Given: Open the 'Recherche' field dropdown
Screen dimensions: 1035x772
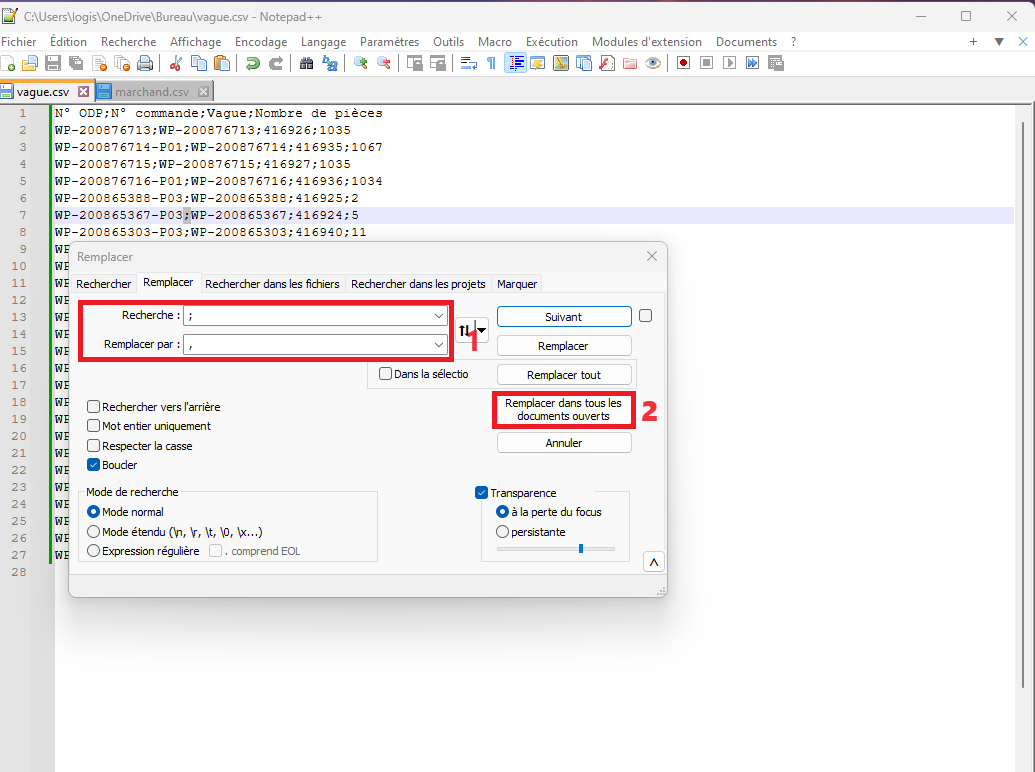Looking at the screenshot, I should 439,316.
